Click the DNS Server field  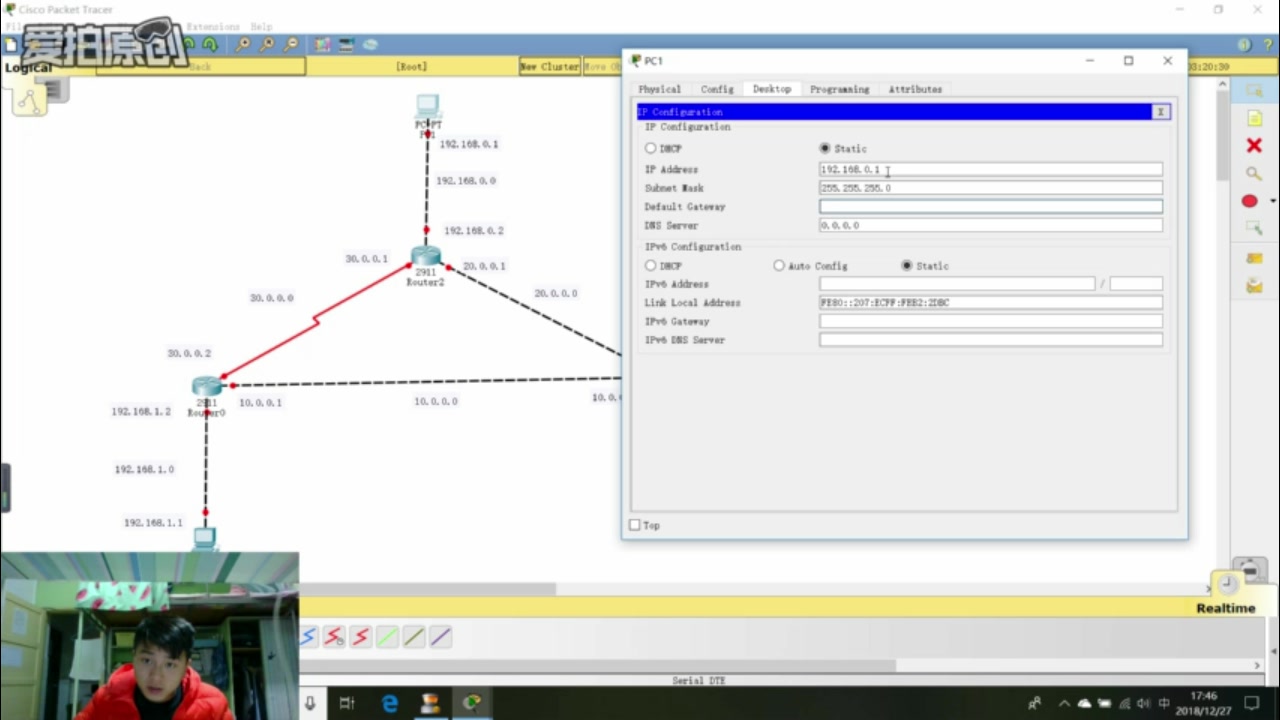991,225
